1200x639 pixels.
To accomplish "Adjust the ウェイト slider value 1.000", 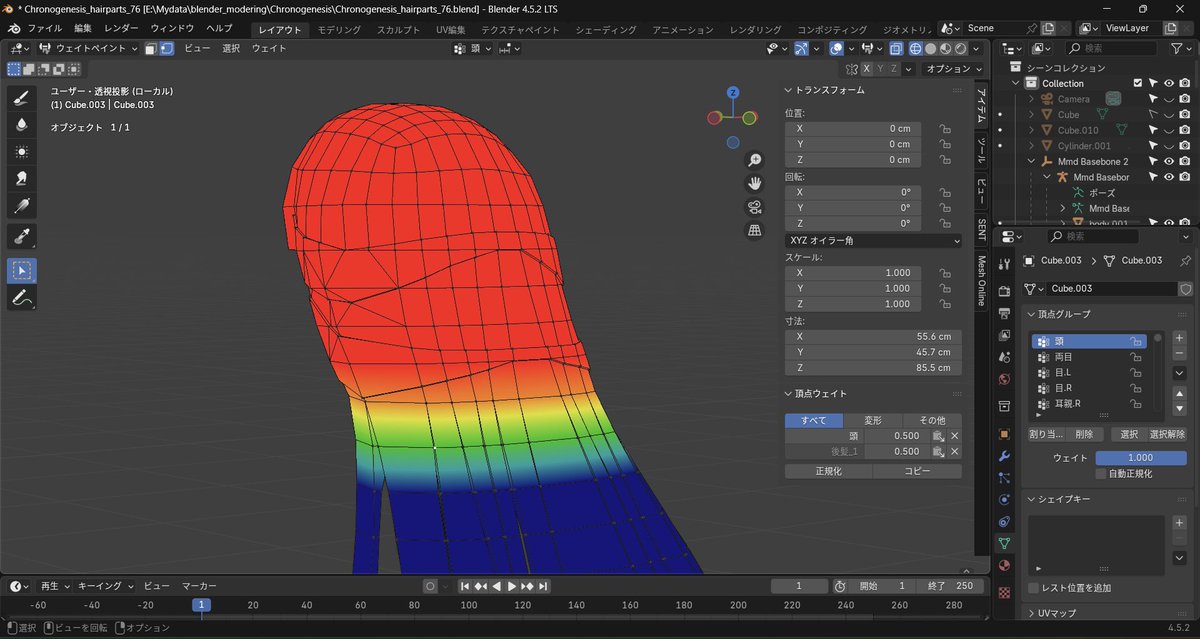I will [x=1140, y=457].
